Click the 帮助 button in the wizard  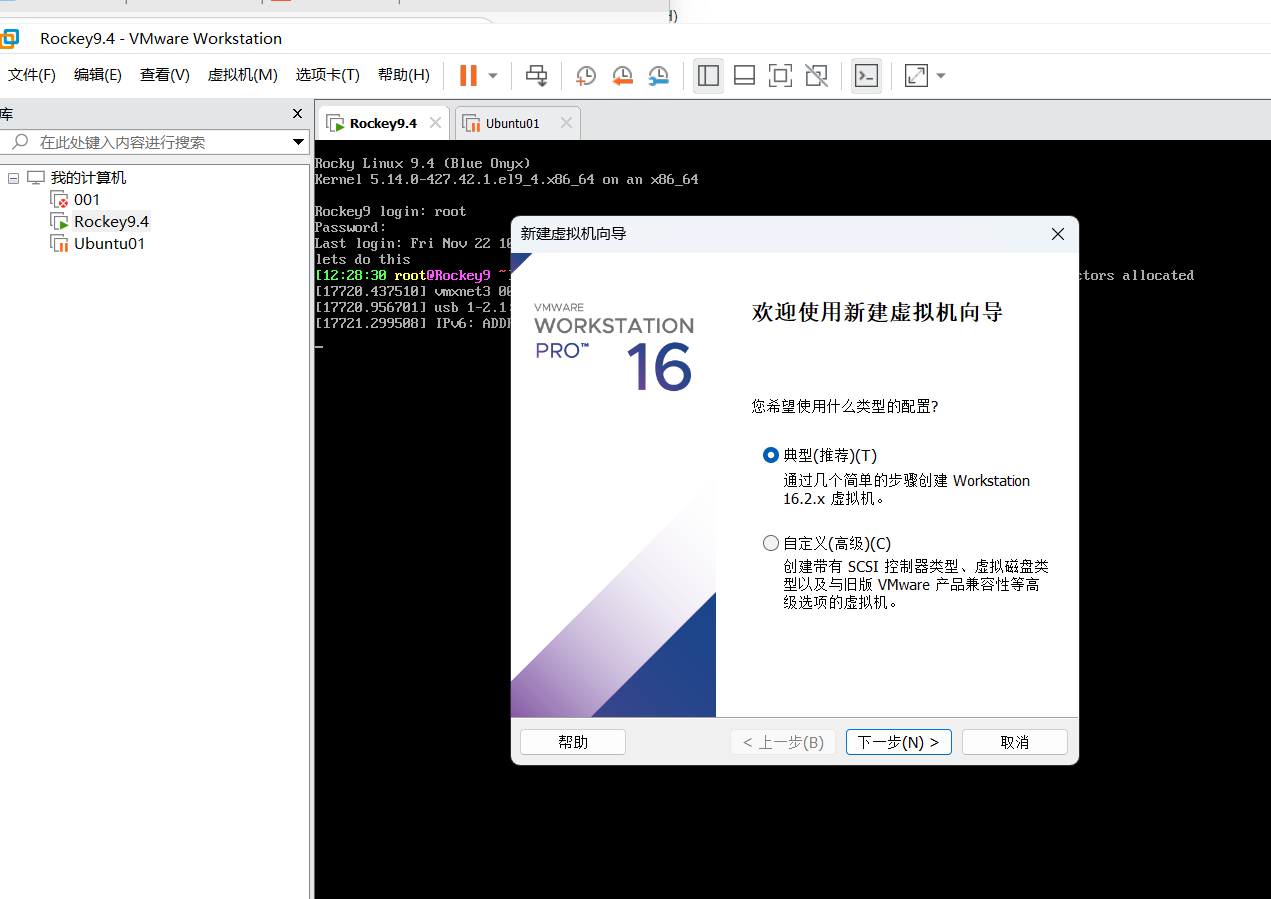point(573,742)
